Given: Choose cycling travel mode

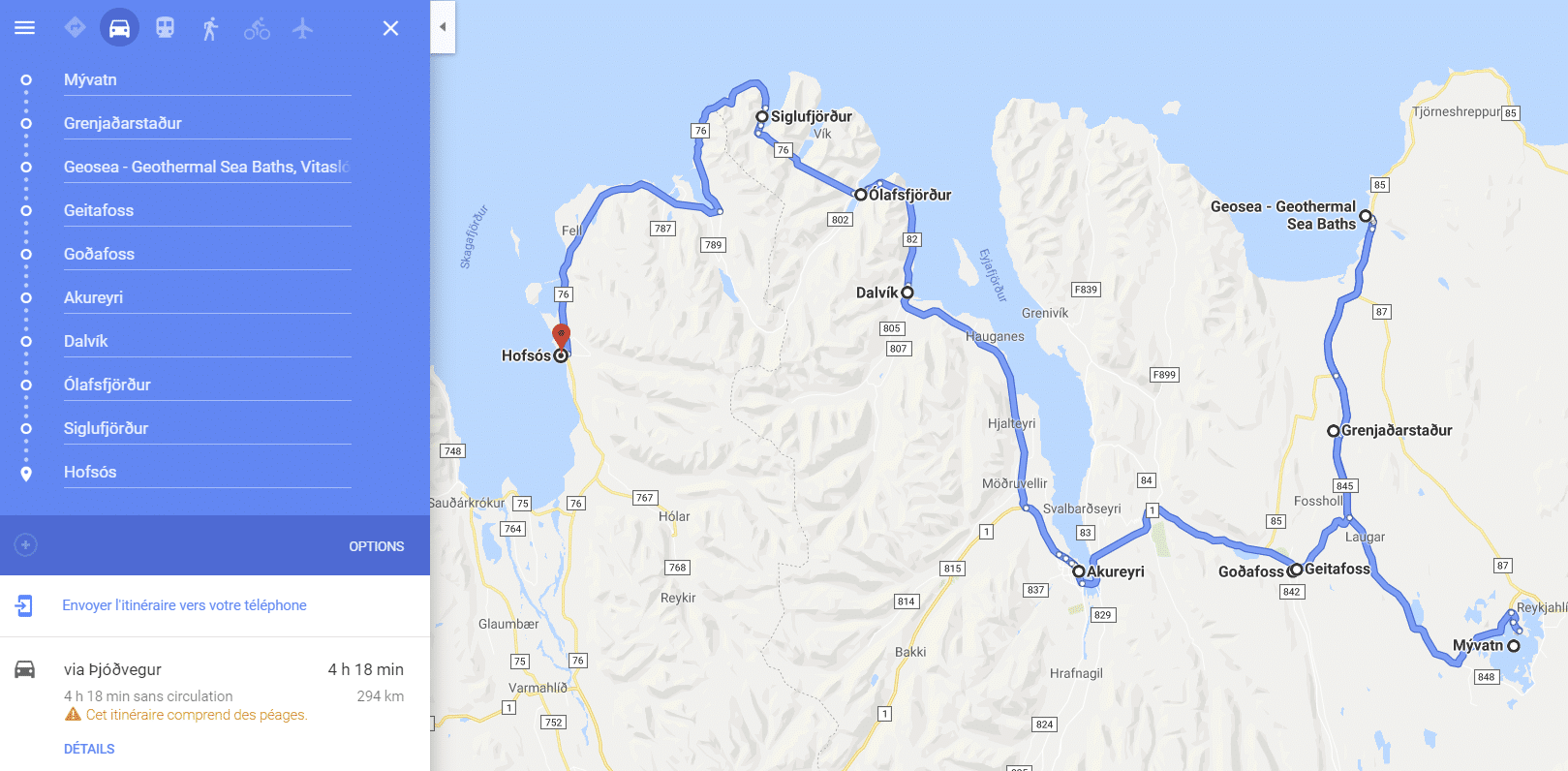Looking at the screenshot, I should [257, 28].
